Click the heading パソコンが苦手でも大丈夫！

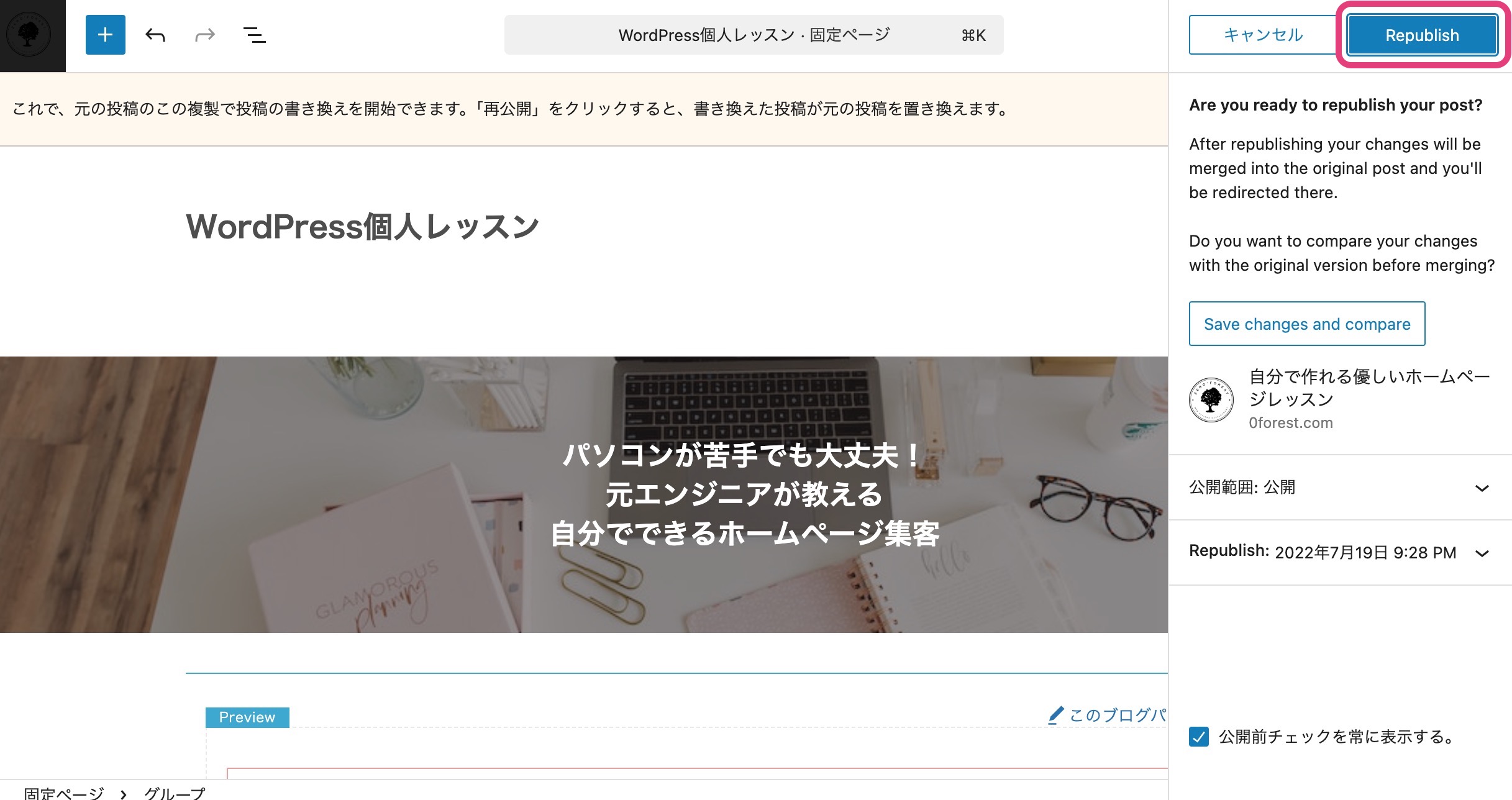744,455
